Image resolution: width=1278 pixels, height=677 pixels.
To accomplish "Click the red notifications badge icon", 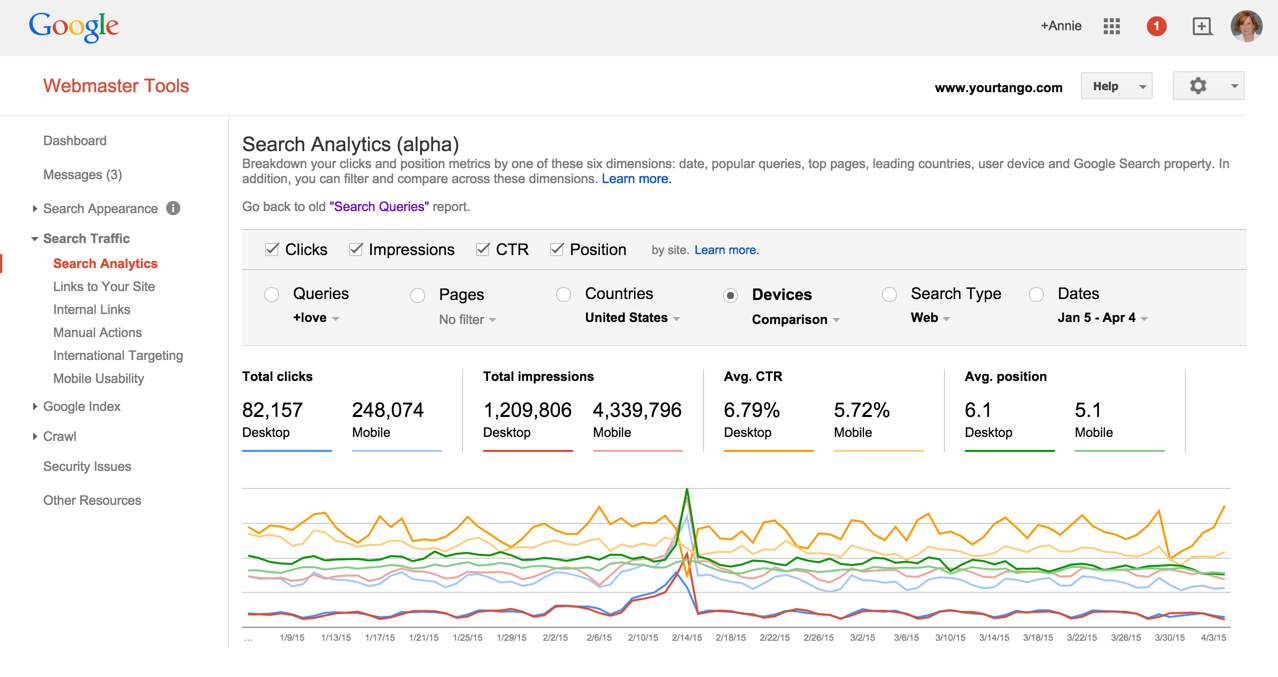I will pyautogui.click(x=1156, y=27).
